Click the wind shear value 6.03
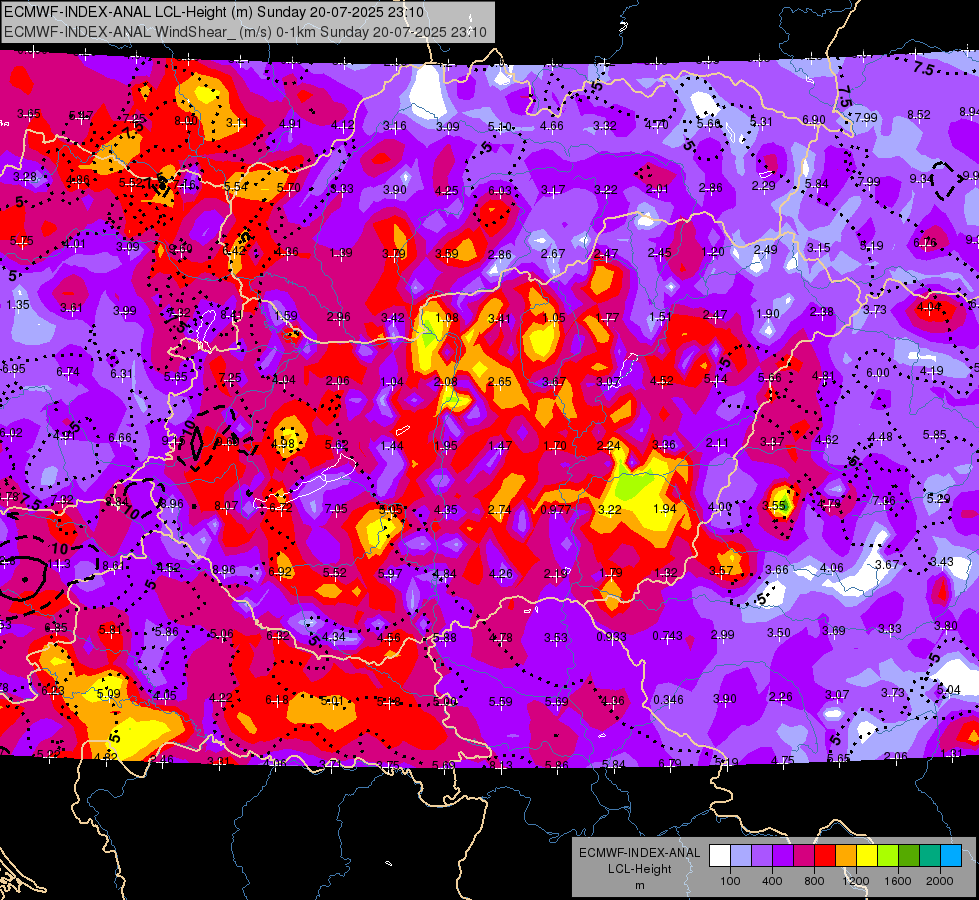 click(499, 190)
